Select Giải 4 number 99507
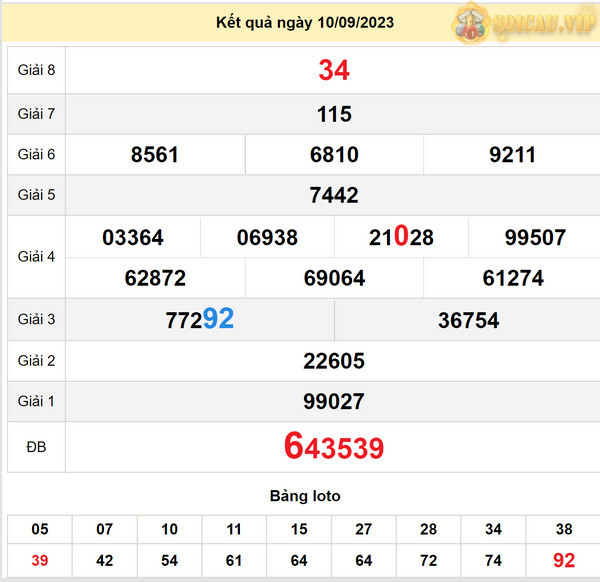600x582 pixels. 535,237
